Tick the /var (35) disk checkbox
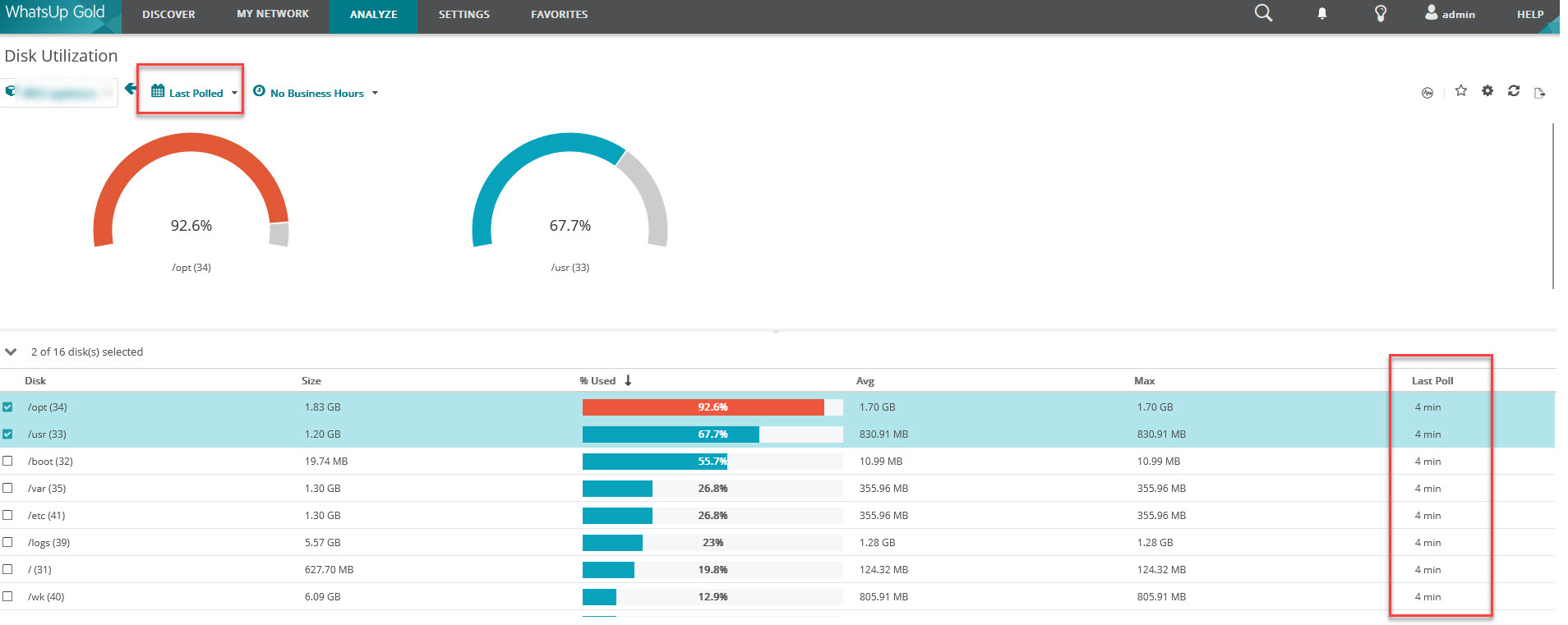Viewport: 1568px width, 625px height. (x=7, y=489)
